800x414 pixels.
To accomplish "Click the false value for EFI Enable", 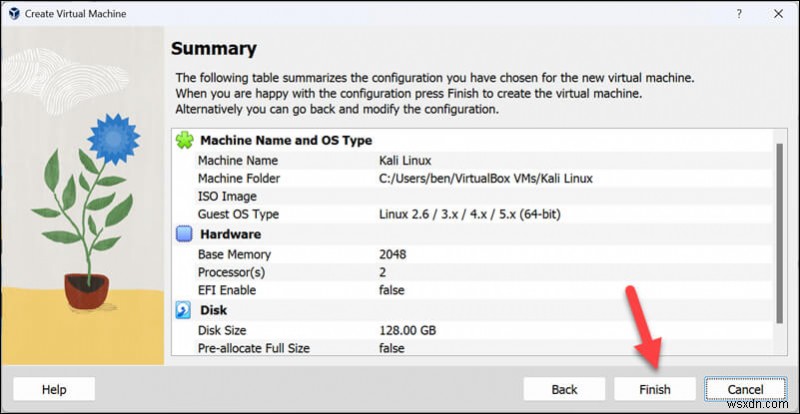I will [x=392, y=290].
